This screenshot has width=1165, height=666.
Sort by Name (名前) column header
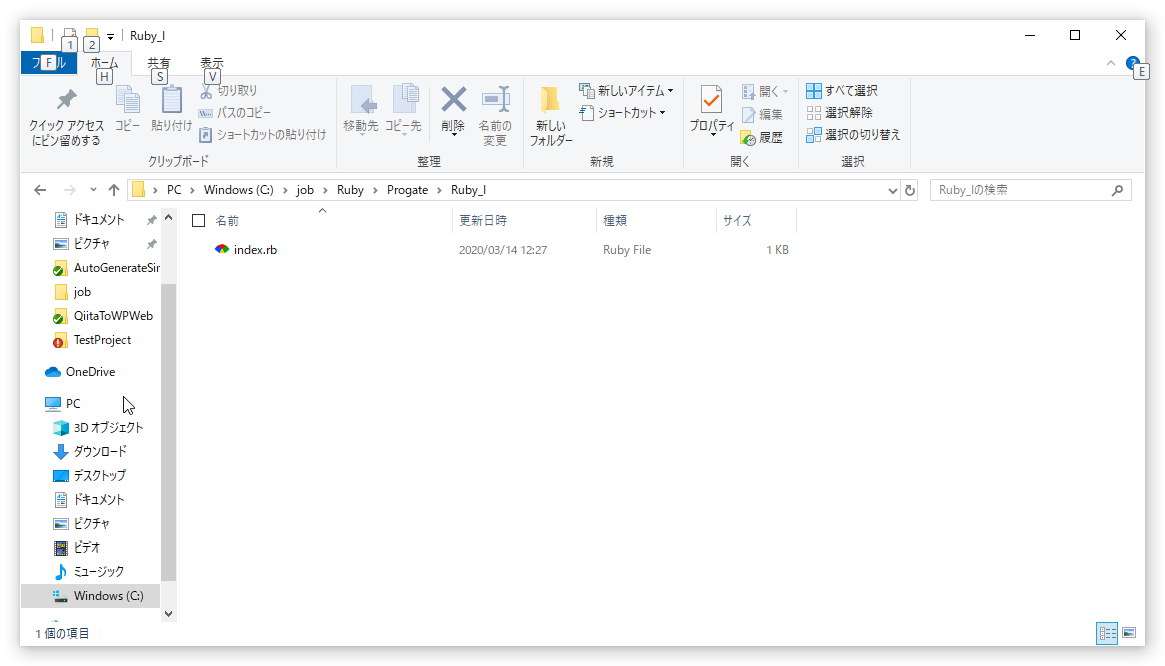[x=227, y=221]
